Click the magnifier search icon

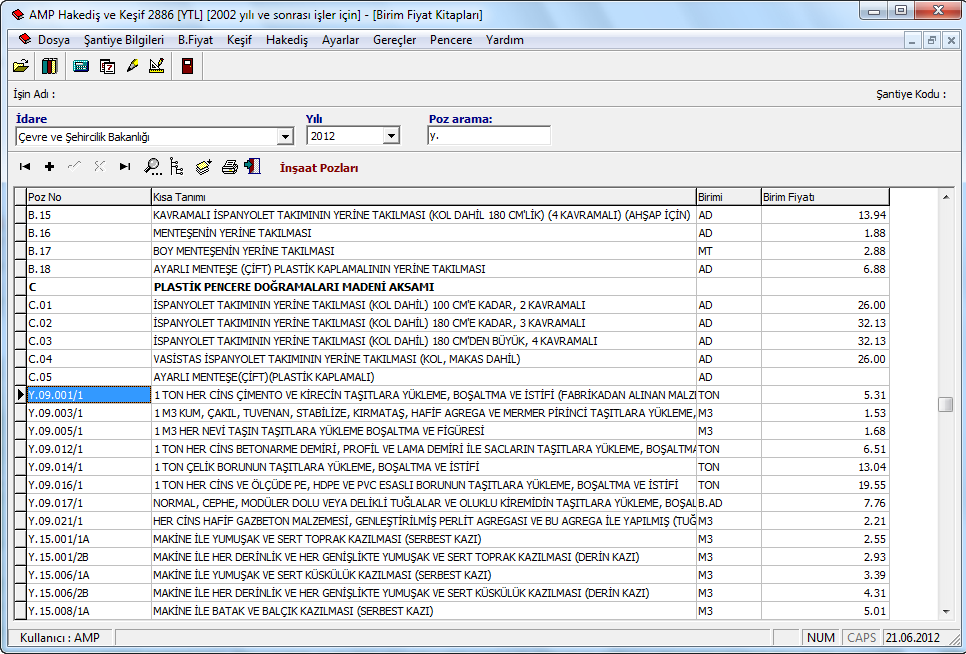[152, 167]
